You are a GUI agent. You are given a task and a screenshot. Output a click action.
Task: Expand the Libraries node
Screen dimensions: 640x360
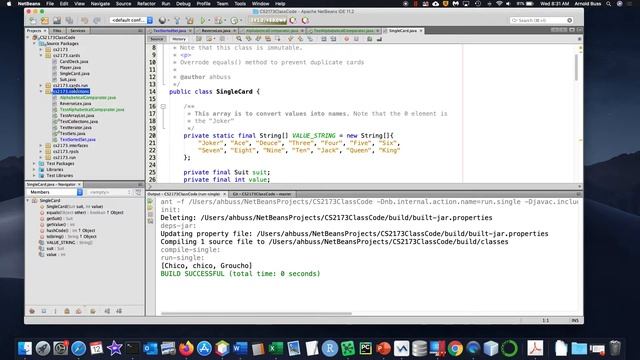[x=35, y=169]
